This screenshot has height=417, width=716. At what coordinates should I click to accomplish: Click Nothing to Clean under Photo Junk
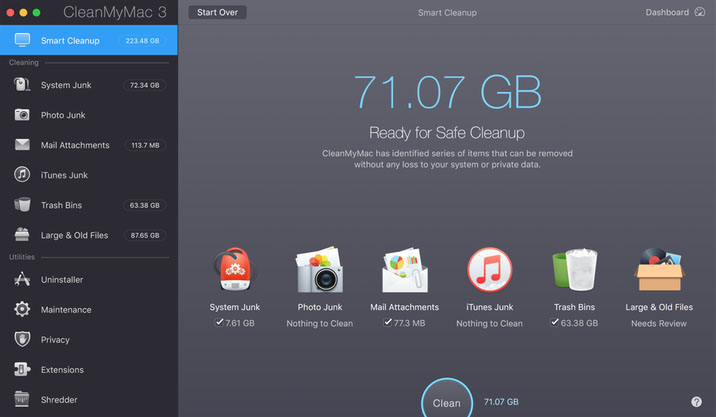tap(320, 323)
